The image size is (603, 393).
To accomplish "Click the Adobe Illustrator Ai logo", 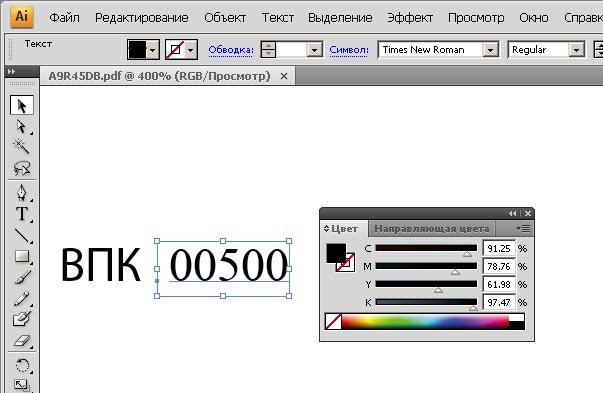I will 22,17.
